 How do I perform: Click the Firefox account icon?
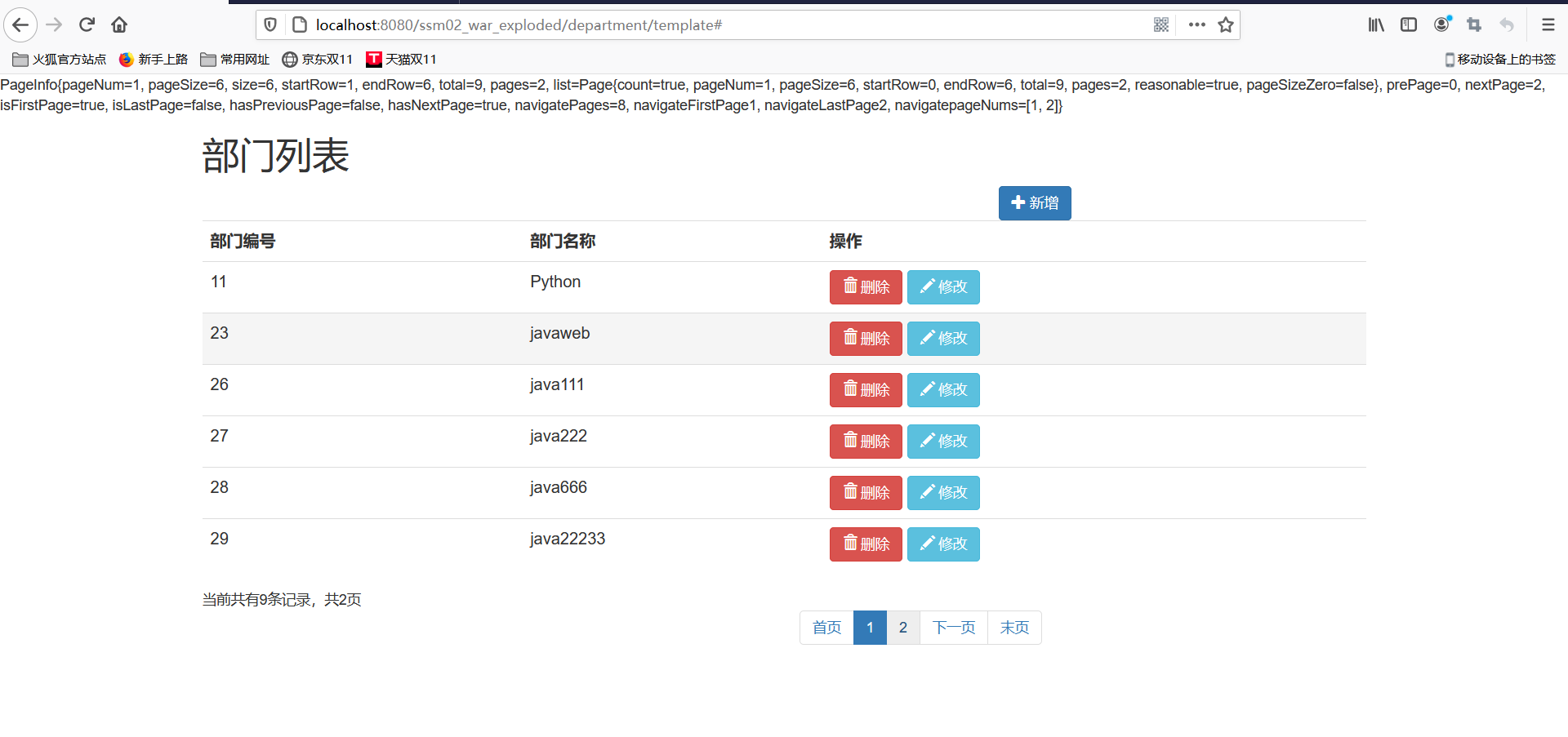(1441, 24)
